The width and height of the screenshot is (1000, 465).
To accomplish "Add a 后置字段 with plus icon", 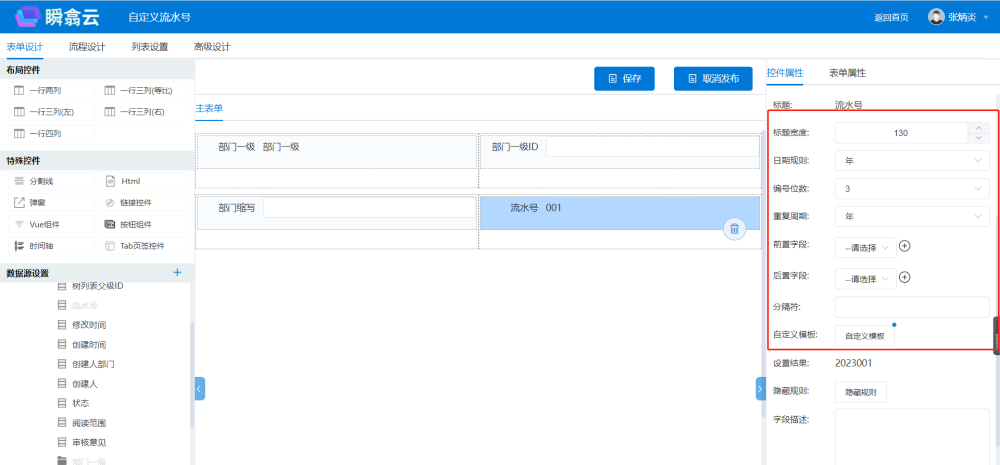I will [x=905, y=278].
